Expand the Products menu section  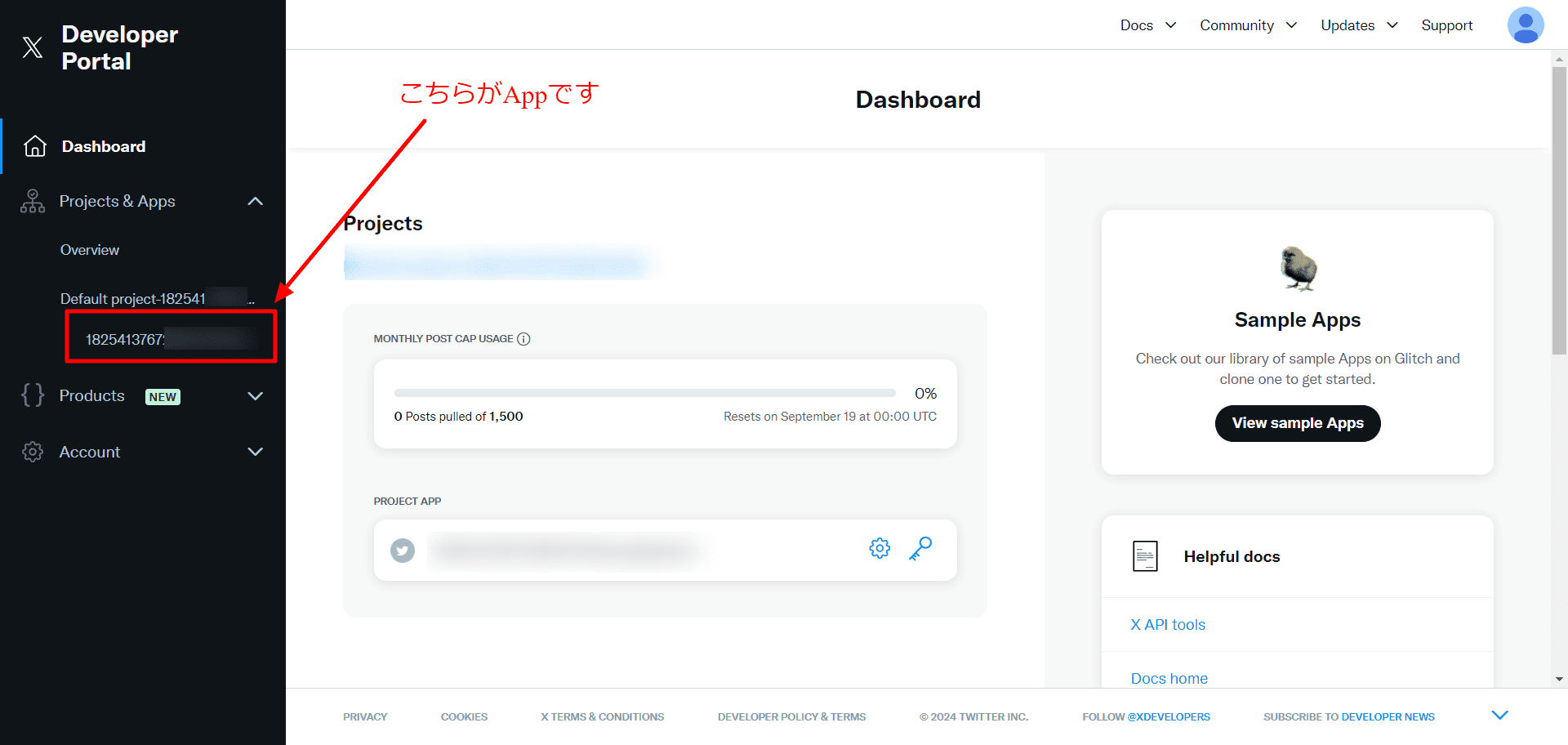click(255, 396)
